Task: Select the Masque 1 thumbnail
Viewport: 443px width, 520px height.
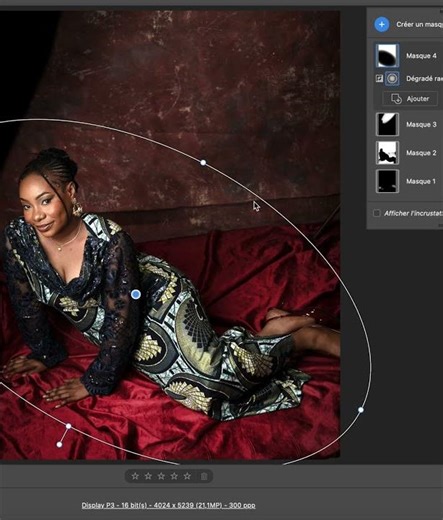Action: 387,181
